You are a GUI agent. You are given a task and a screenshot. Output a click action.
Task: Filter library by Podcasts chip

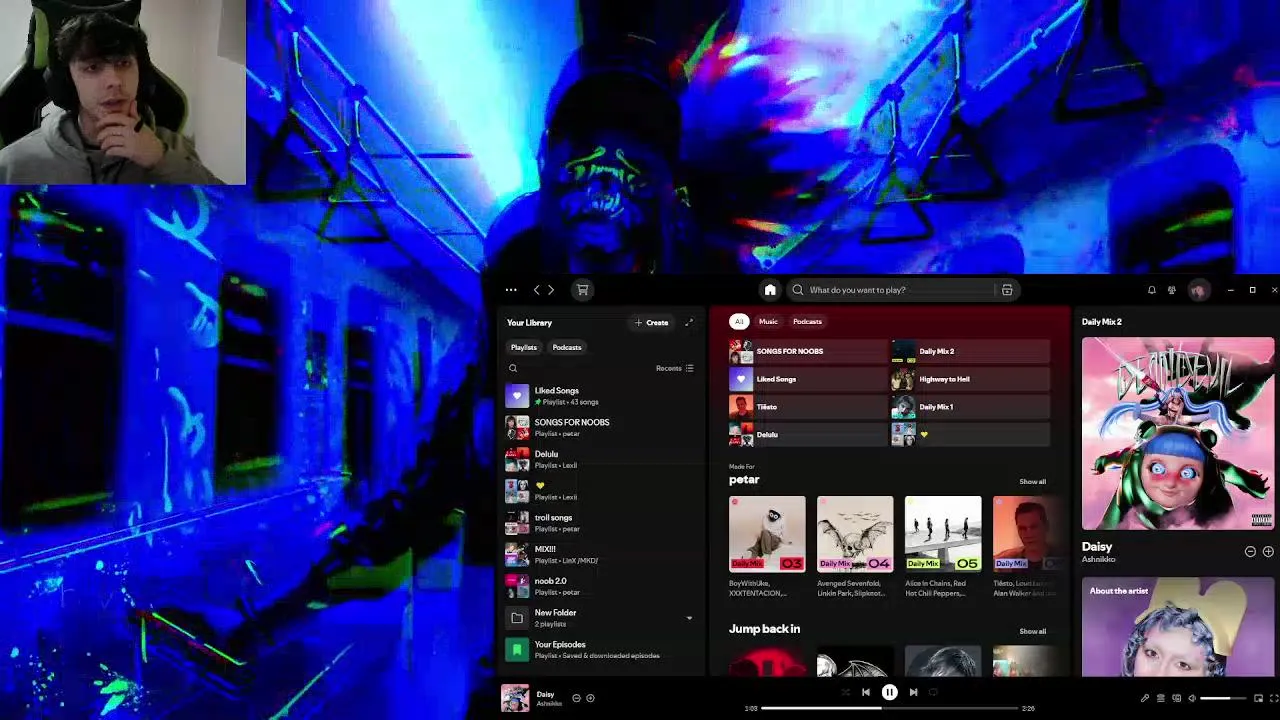pos(567,347)
